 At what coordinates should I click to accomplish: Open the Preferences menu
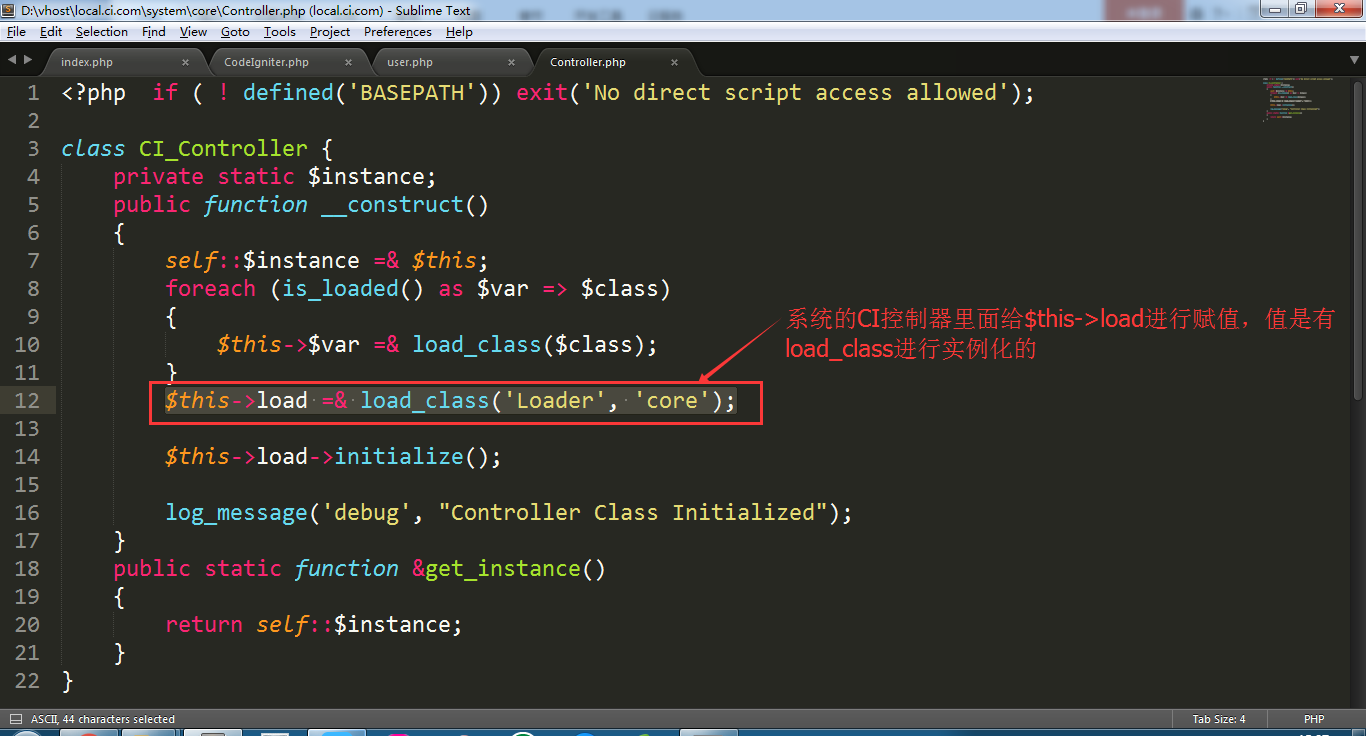(x=397, y=32)
